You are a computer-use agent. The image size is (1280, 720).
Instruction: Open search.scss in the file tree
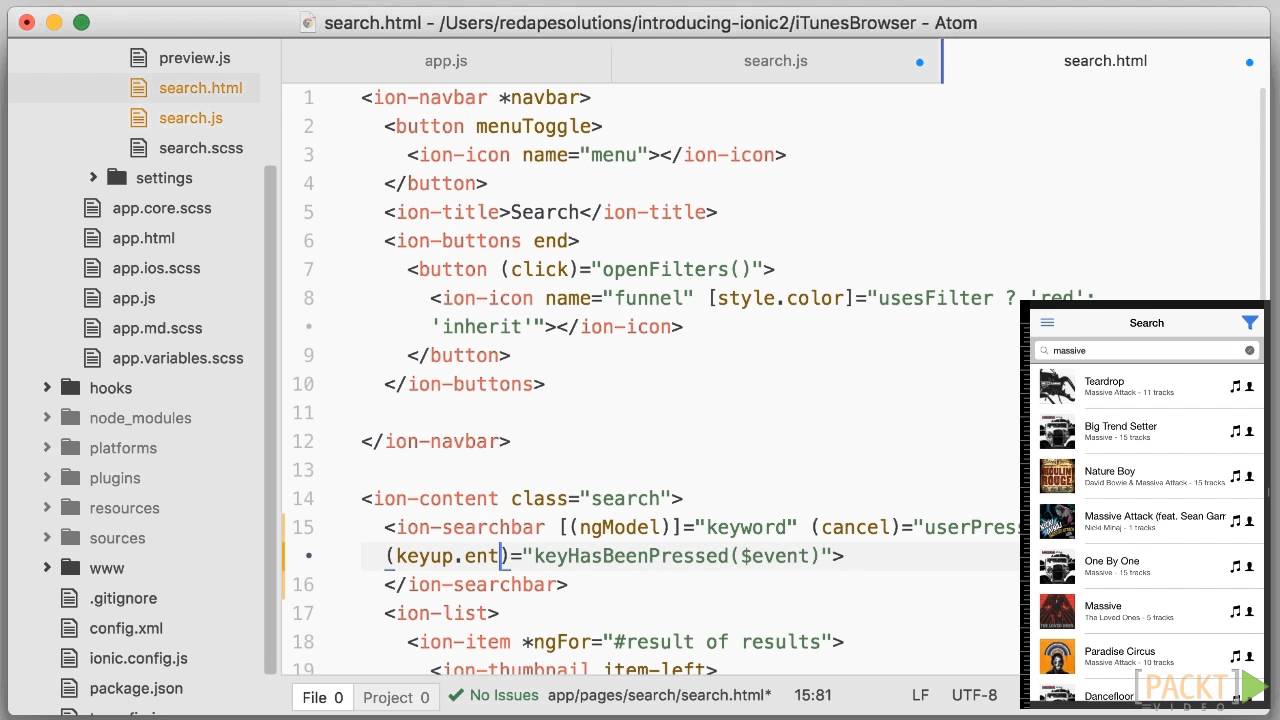tap(201, 148)
